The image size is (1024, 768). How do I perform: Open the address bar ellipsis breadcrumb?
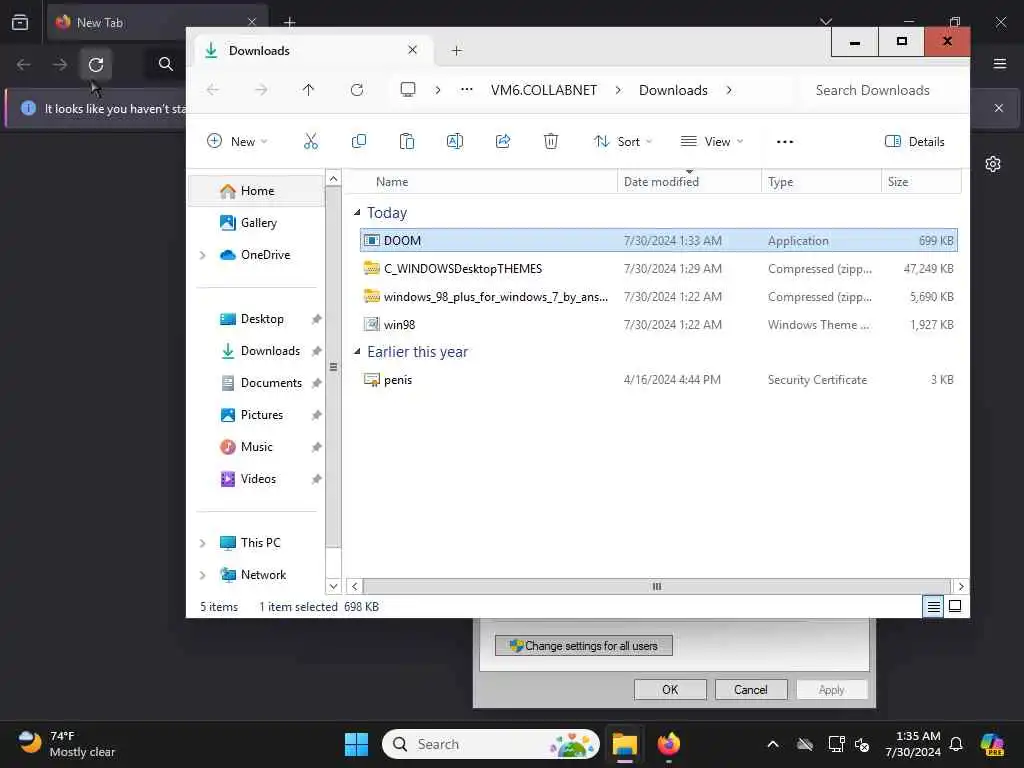click(x=466, y=90)
